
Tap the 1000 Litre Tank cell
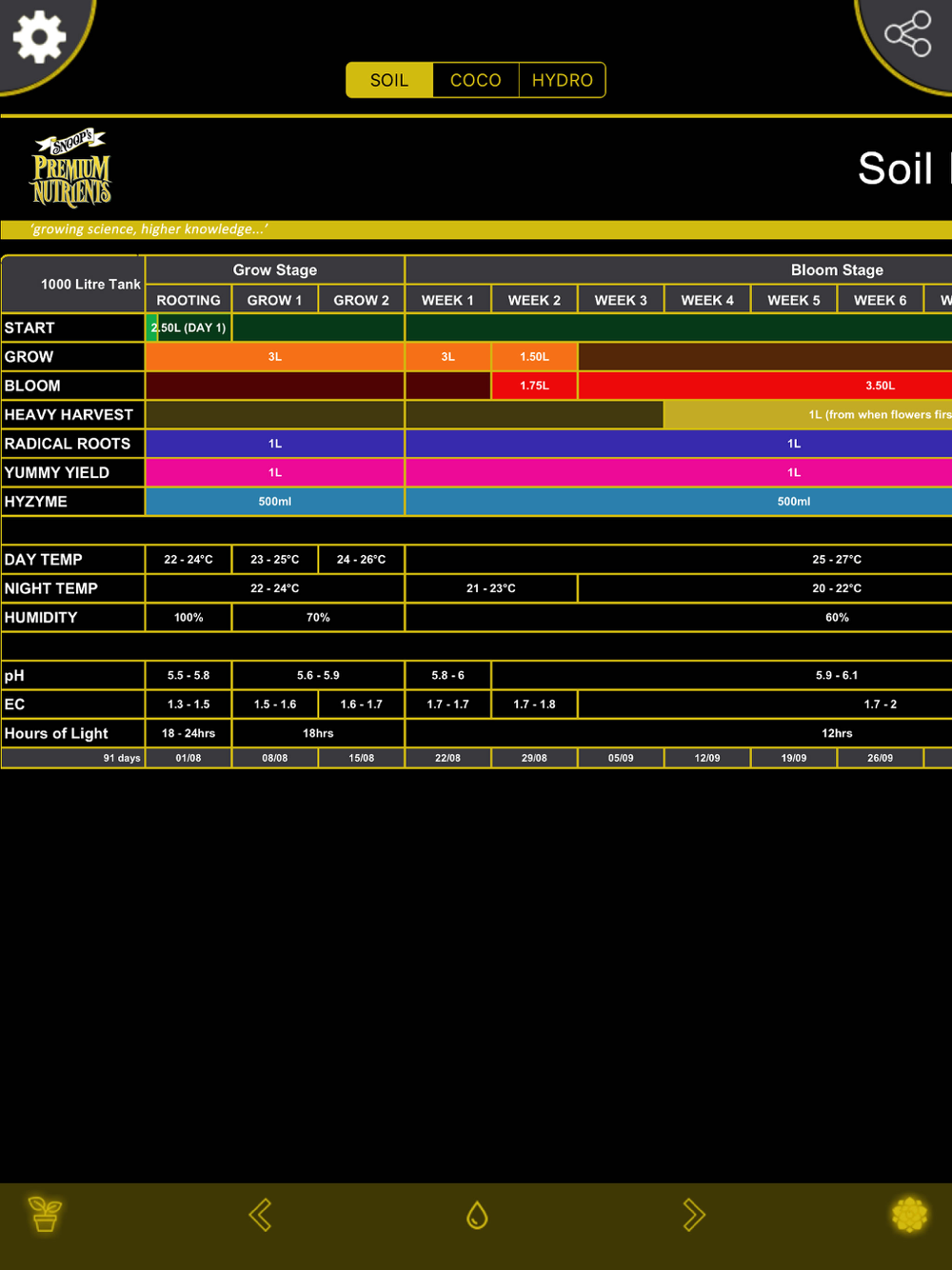point(73,285)
